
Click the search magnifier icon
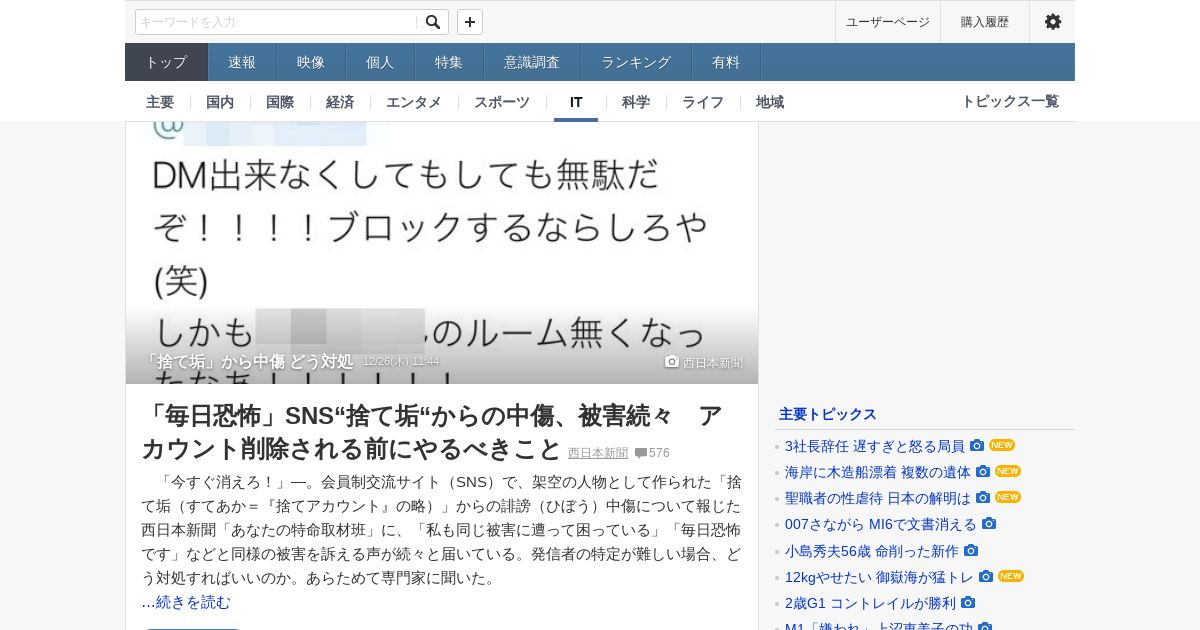click(433, 22)
